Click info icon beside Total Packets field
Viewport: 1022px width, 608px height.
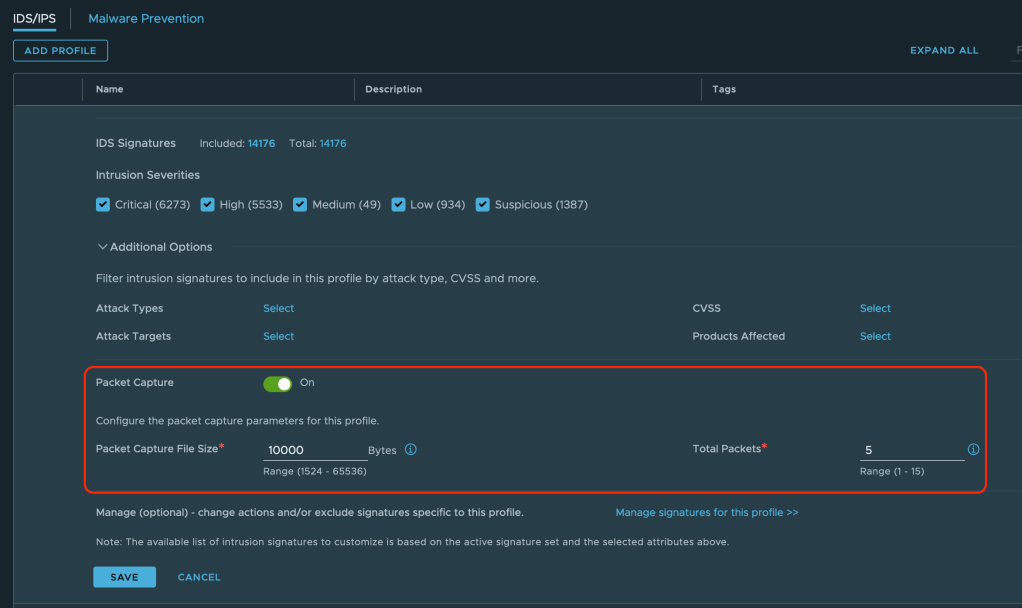coord(973,450)
